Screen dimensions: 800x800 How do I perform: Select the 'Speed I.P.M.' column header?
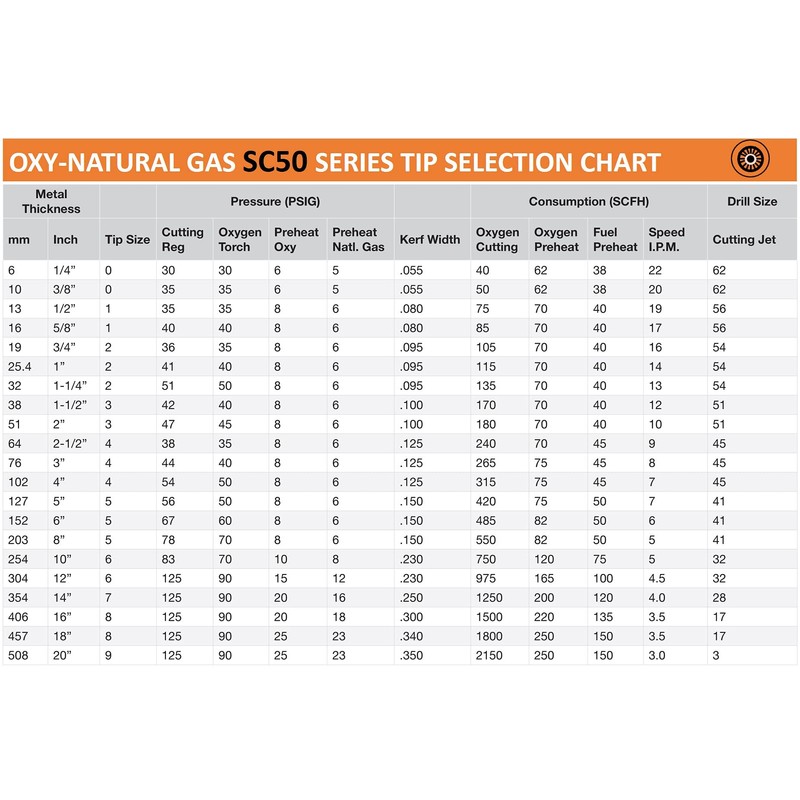(666, 240)
